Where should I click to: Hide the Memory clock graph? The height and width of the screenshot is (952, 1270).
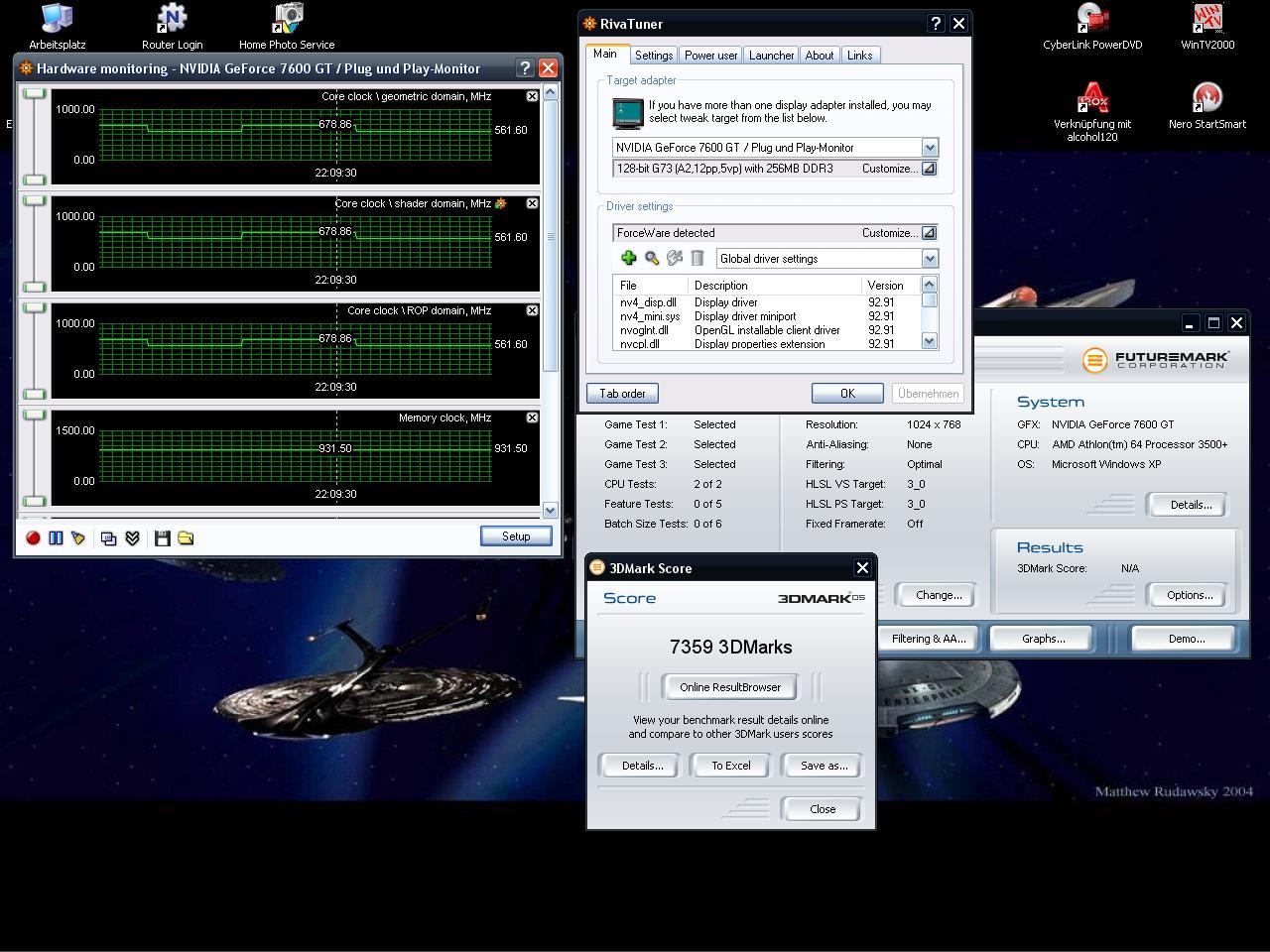pos(532,417)
